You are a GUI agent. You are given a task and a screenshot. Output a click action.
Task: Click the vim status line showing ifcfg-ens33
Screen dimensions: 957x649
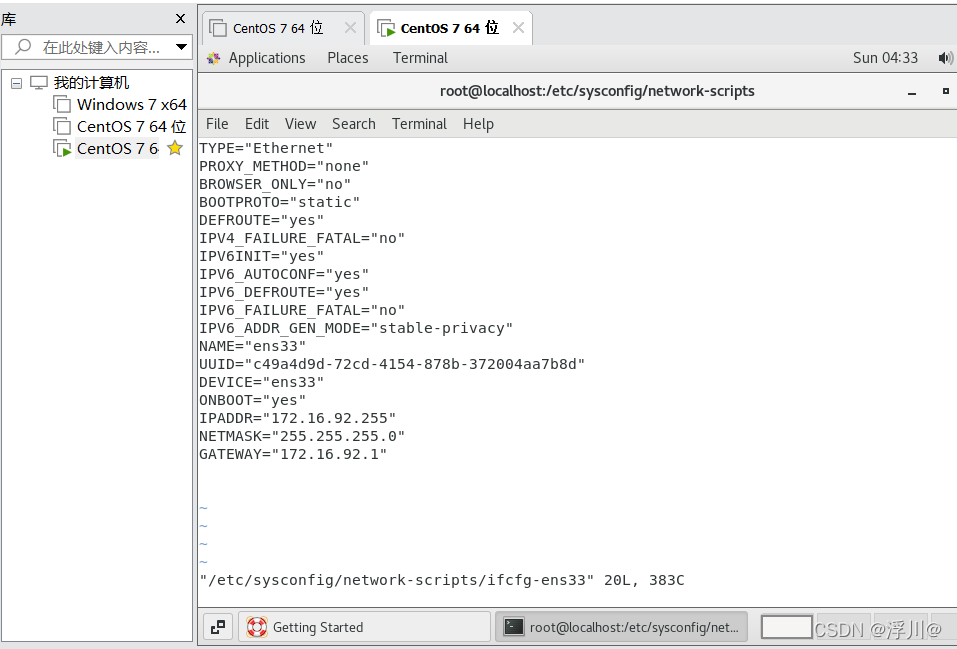442,580
